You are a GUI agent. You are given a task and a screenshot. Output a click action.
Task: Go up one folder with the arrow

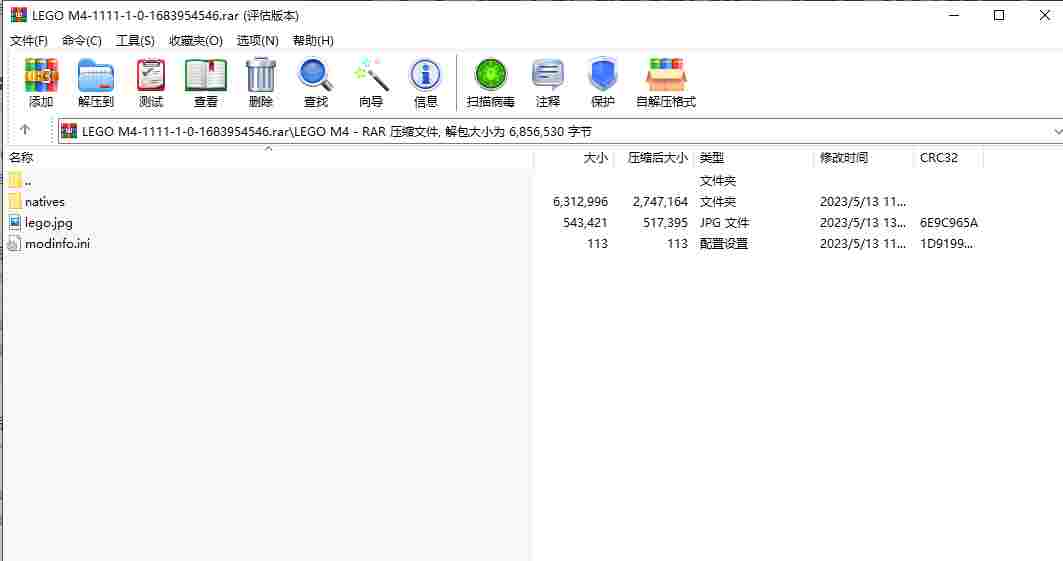pyautogui.click(x=25, y=130)
